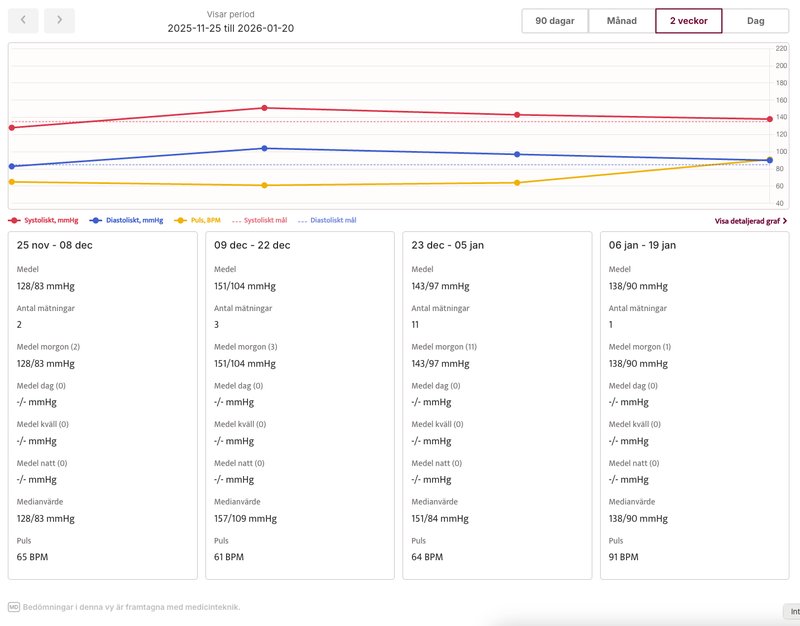Screen dimensions: 800x626
Task: Click the Bedömningar i denna vy disclaimer text
Action: click(132, 607)
